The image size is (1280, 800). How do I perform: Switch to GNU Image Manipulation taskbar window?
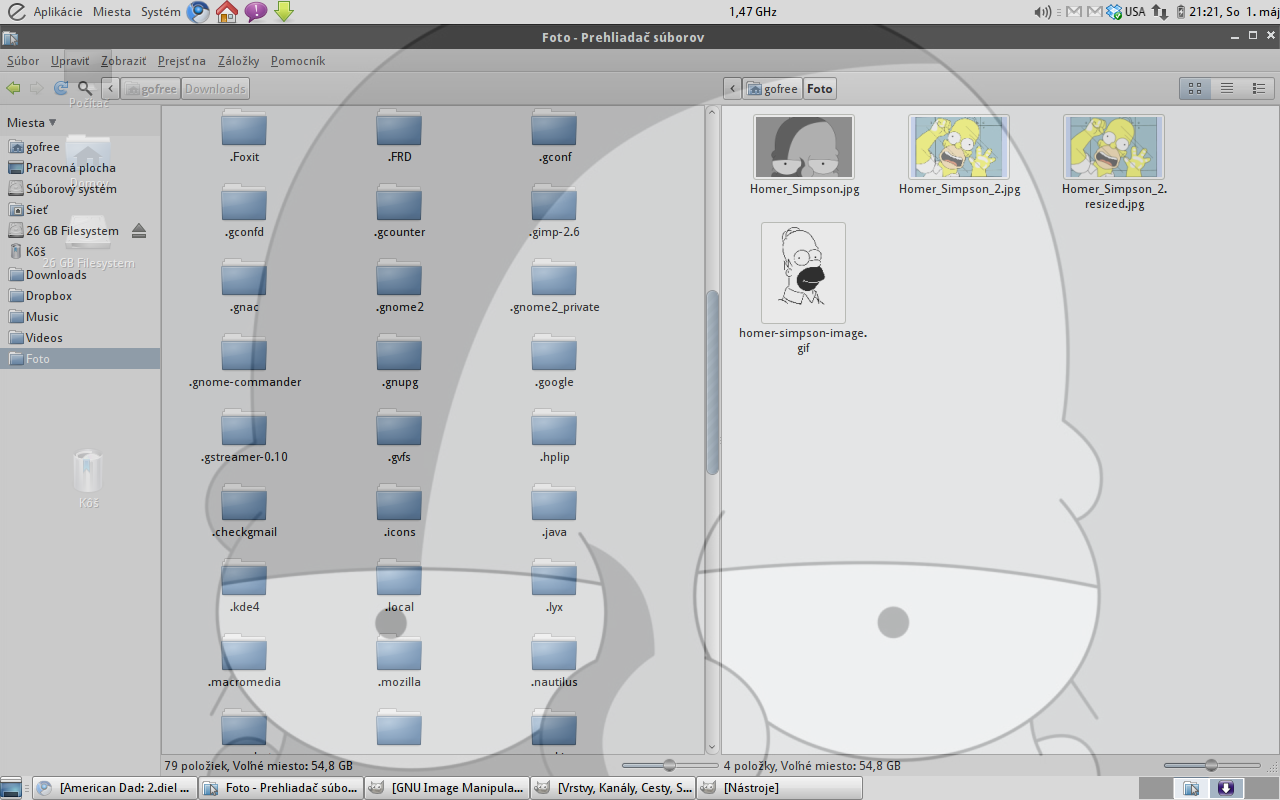click(x=448, y=788)
